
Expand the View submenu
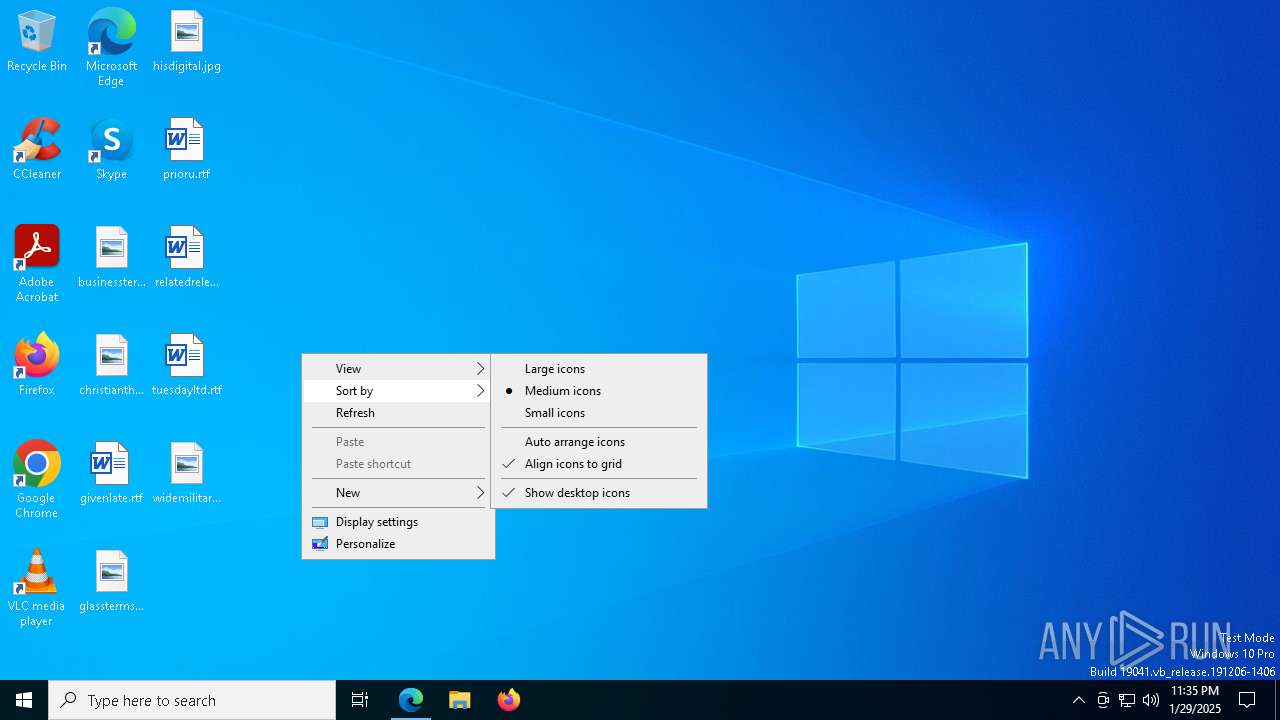398,369
